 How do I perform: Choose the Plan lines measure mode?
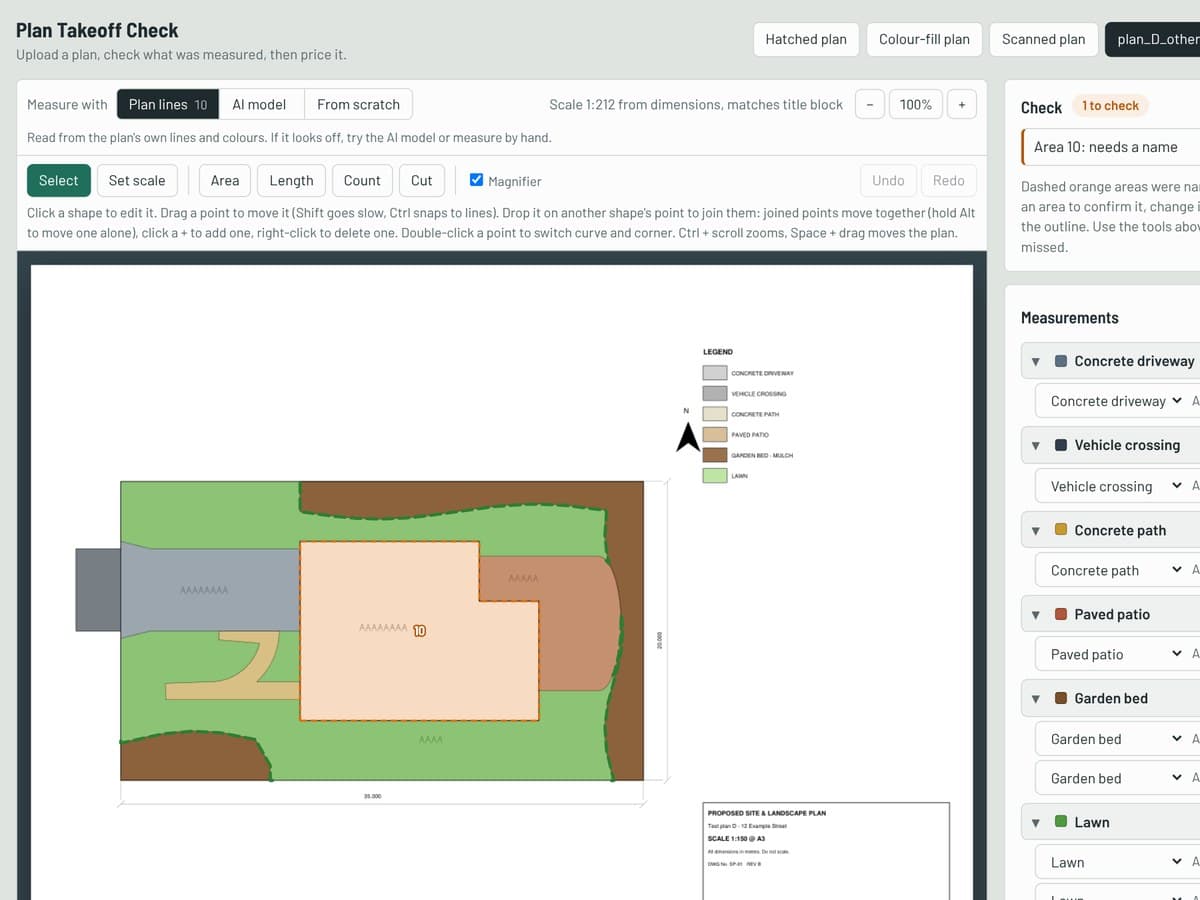click(168, 104)
